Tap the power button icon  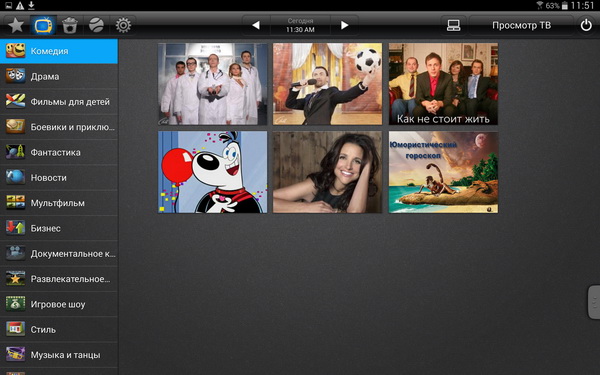coord(586,25)
